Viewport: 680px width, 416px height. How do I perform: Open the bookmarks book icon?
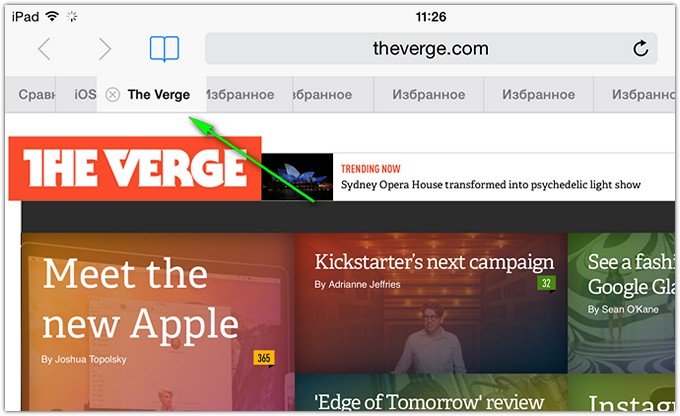coord(164,49)
